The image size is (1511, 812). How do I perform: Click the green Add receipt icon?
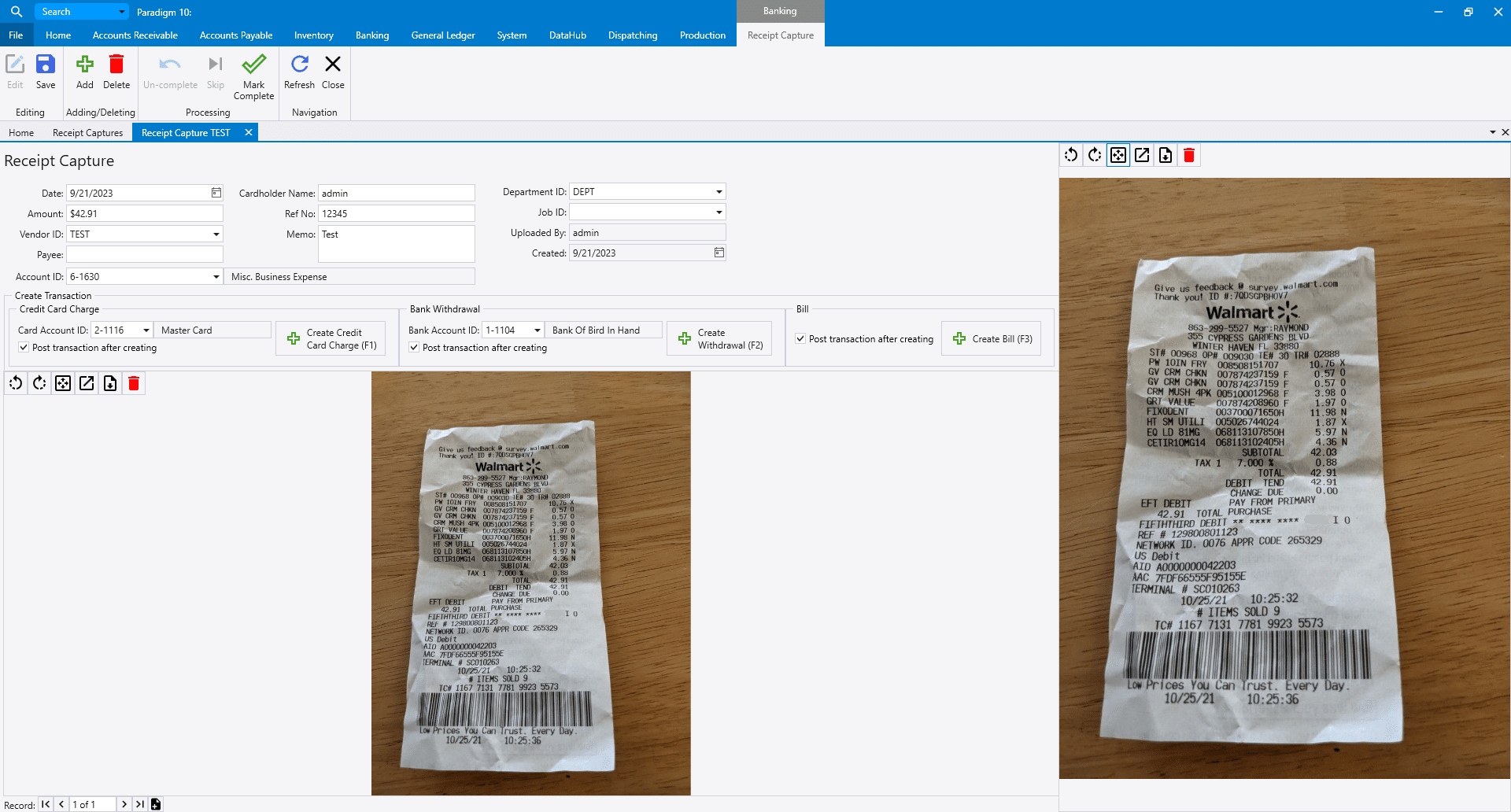coord(84,65)
